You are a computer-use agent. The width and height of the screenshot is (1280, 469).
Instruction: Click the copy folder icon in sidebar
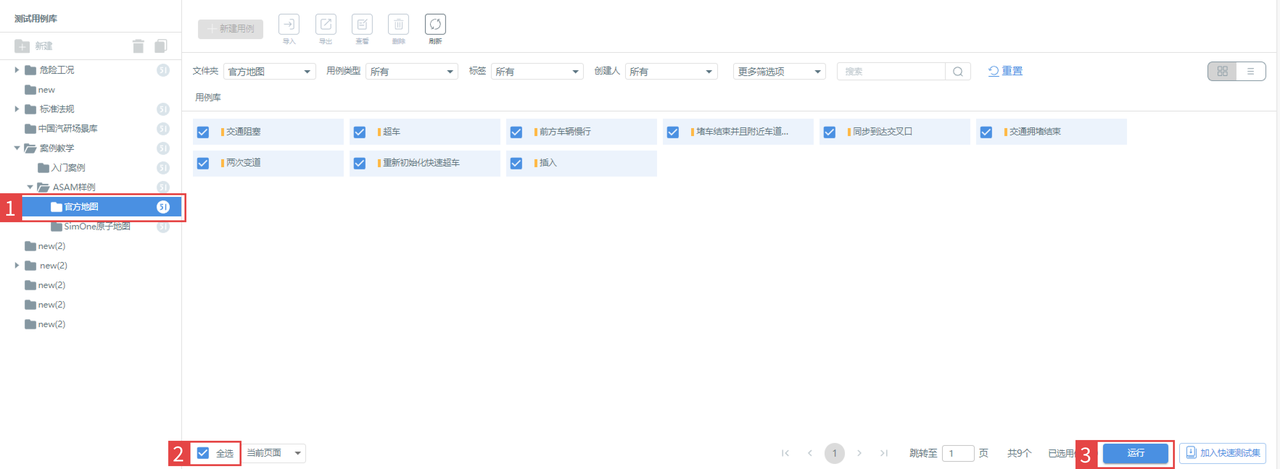161,46
